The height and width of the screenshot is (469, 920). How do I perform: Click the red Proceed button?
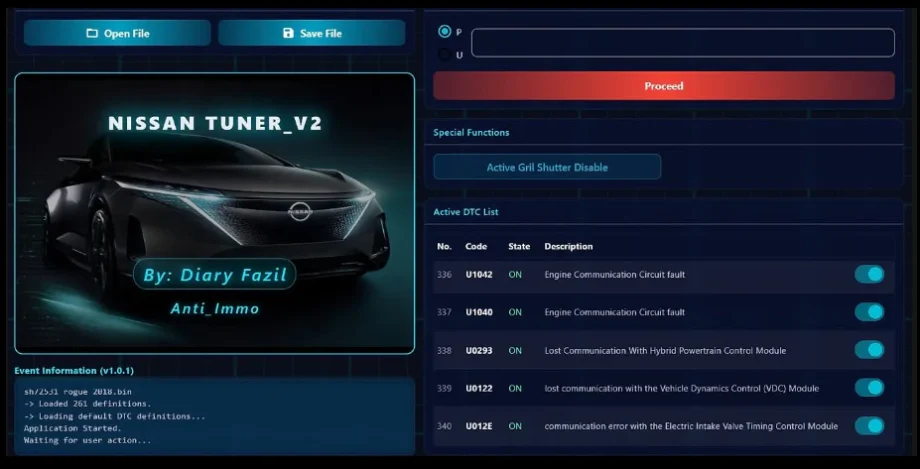(x=664, y=86)
